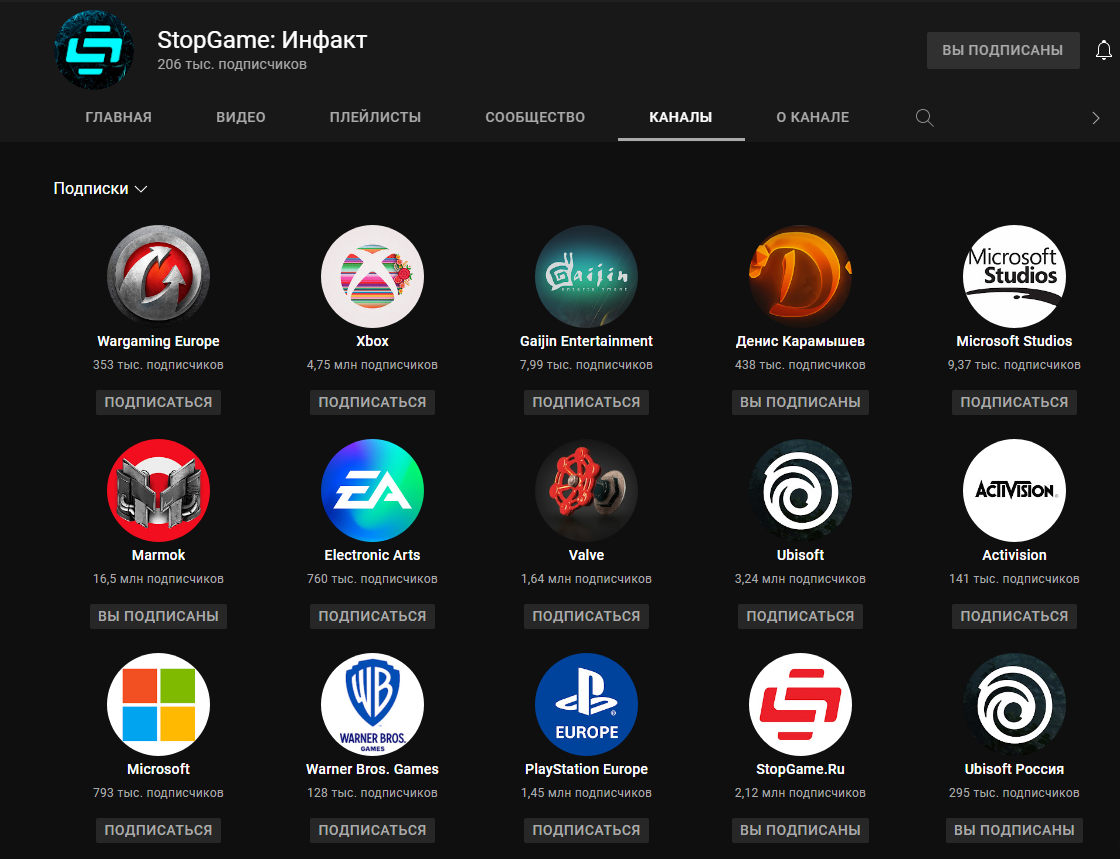1120x859 pixels.
Task: Click the Microsoft Studios name link
Action: [x=1014, y=341]
